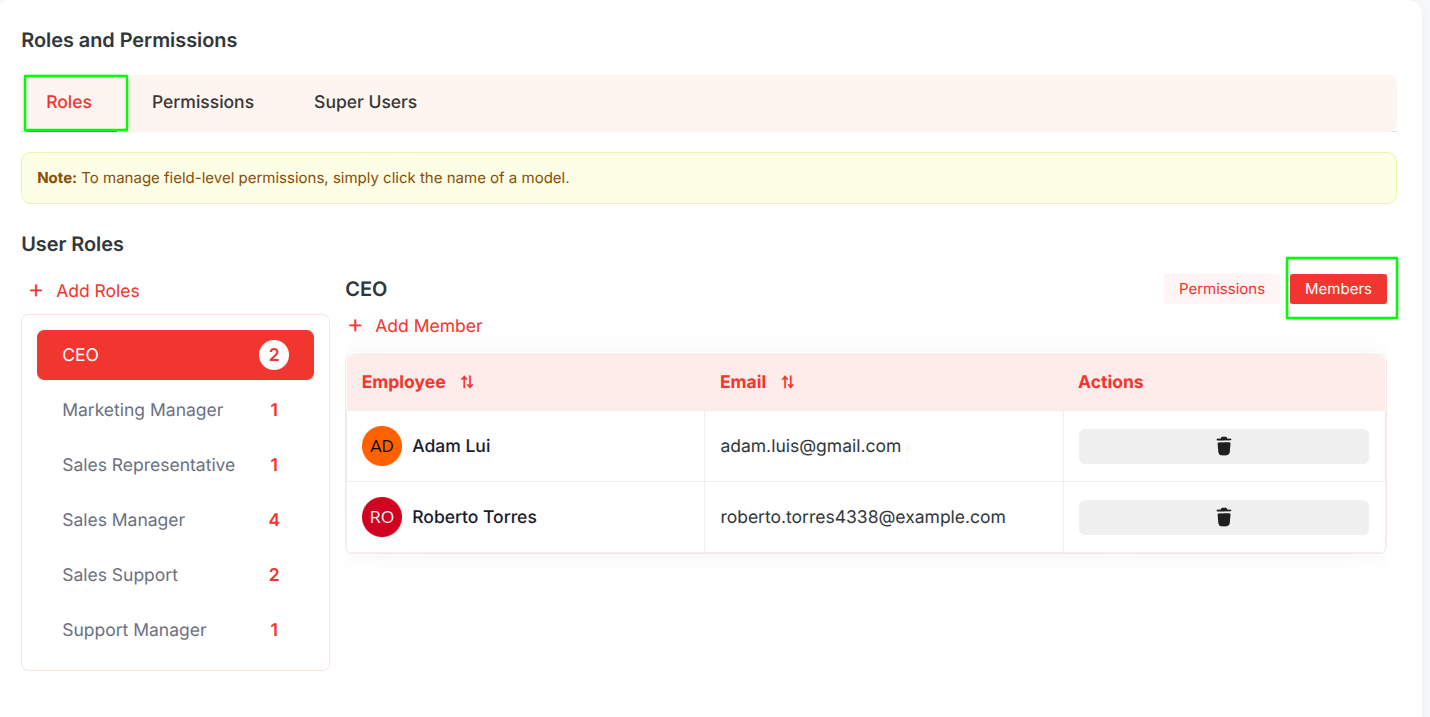Show CEO role Permissions view
This screenshot has width=1430, height=717.
tap(1222, 289)
